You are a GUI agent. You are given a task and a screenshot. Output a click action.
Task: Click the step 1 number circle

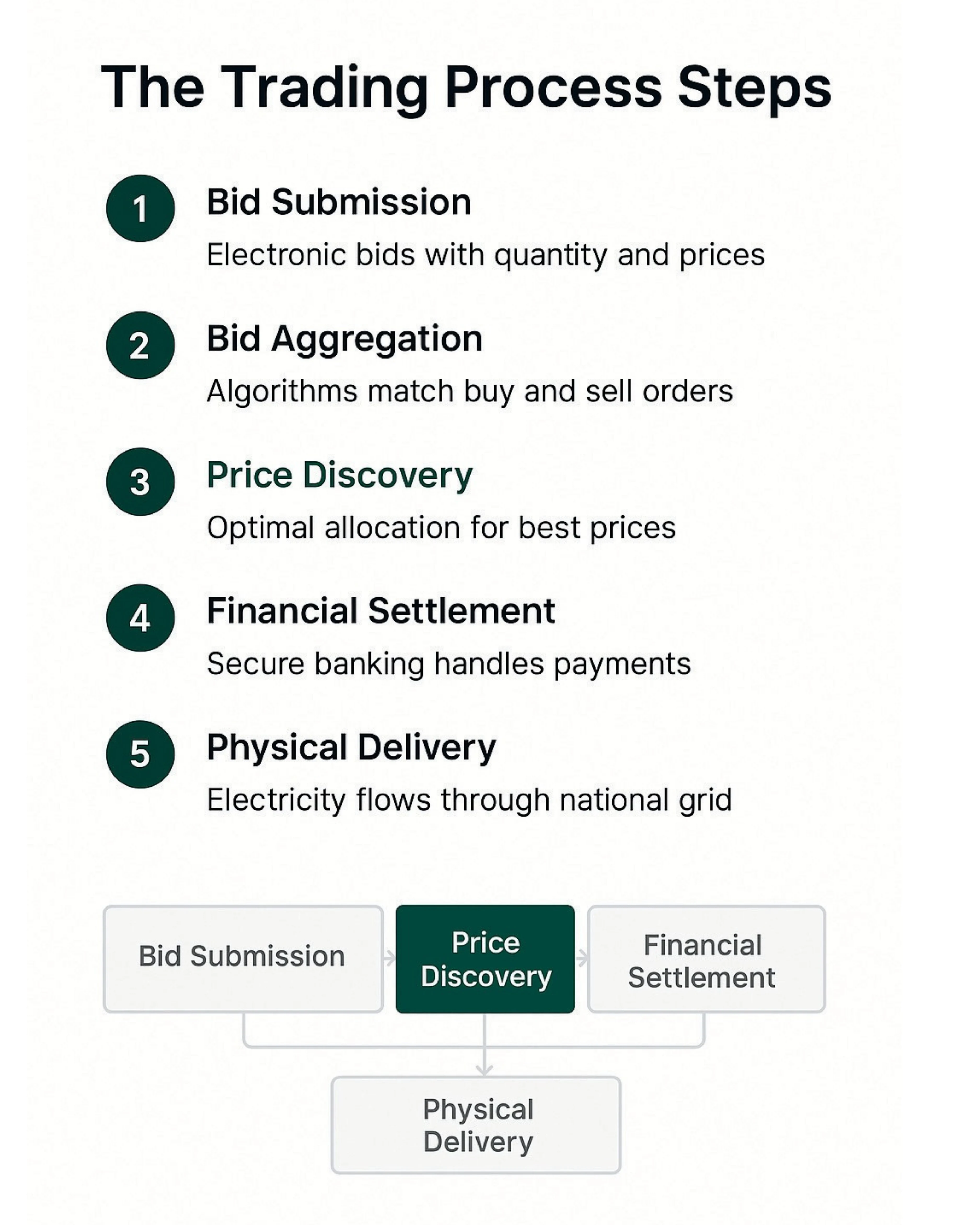140,209
